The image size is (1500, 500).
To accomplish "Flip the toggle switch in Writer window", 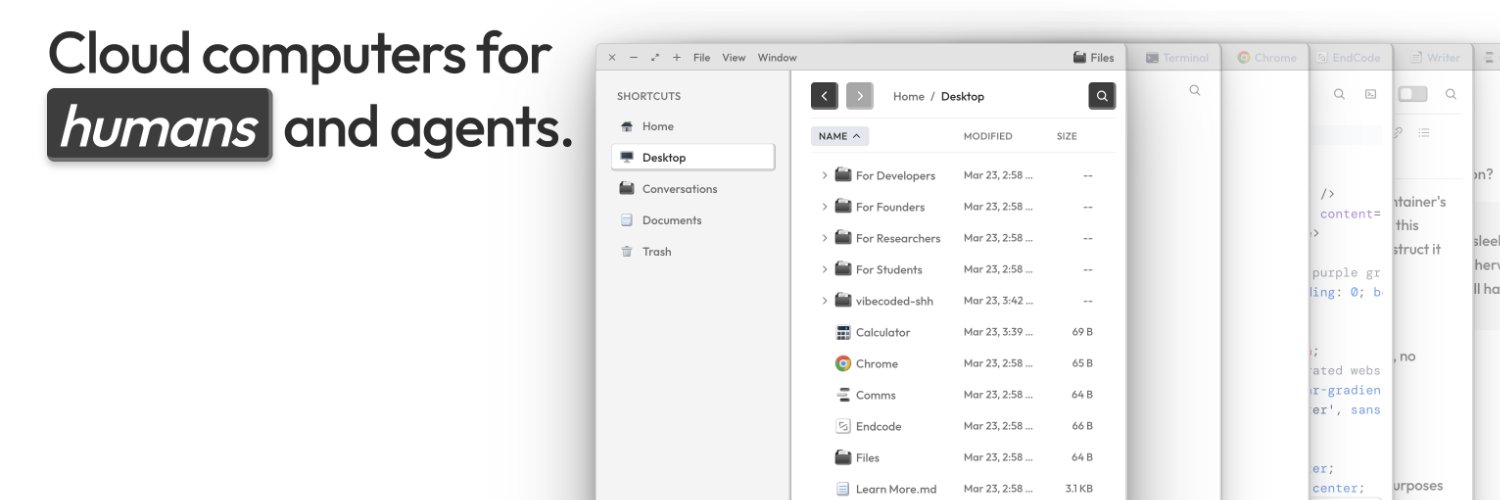I will 1413,94.
